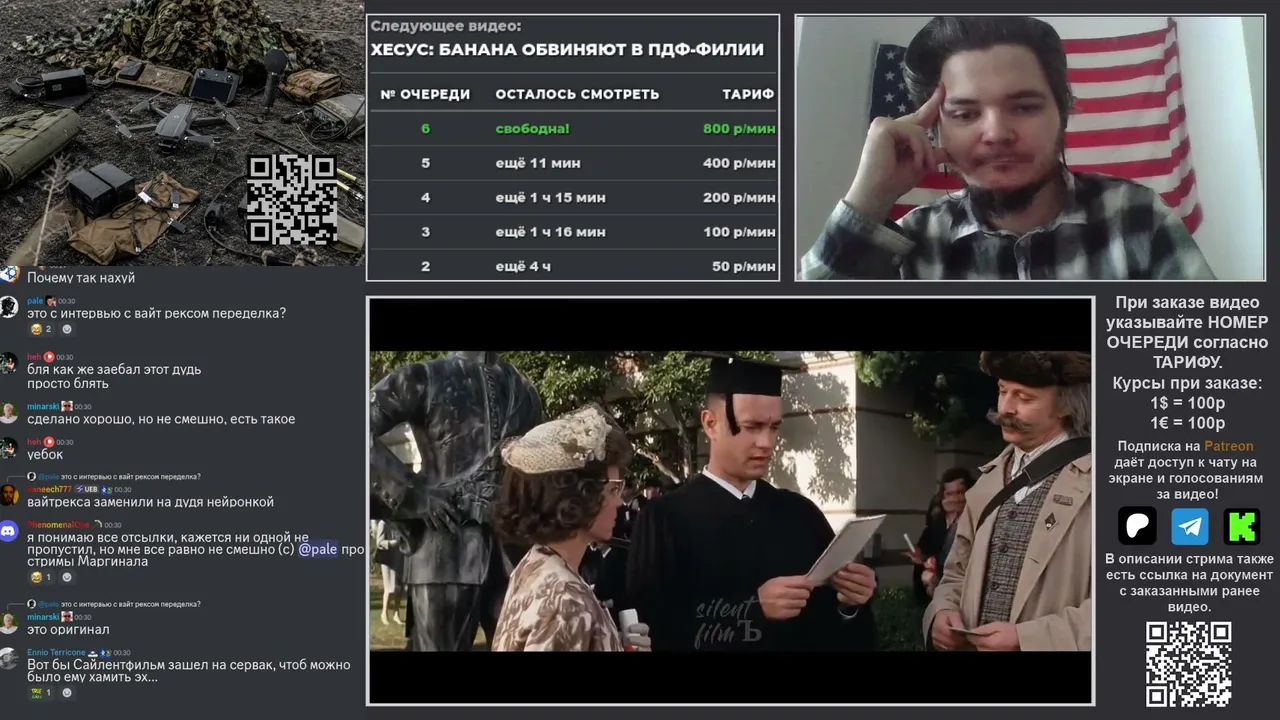1280x720 pixels.
Task: Click minarski's avatar beside 'сделано хорошо' message
Action: [9, 412]
